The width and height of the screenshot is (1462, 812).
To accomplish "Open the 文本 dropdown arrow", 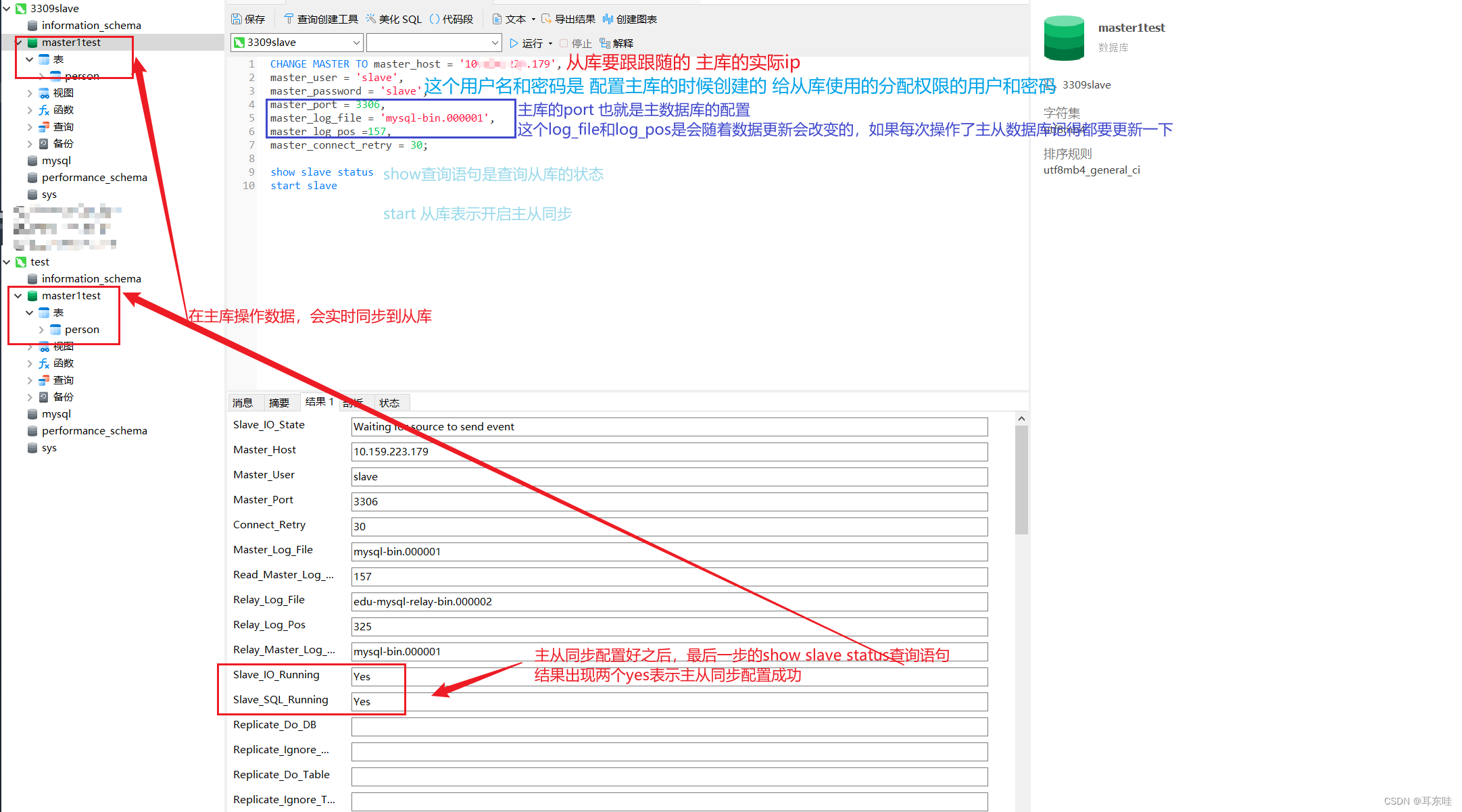I will coord(533,19).
